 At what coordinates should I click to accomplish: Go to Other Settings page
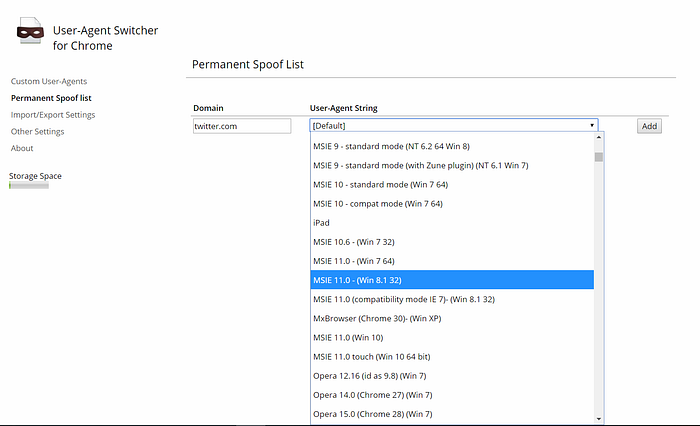pyautogui.click(x=38, y=131)
